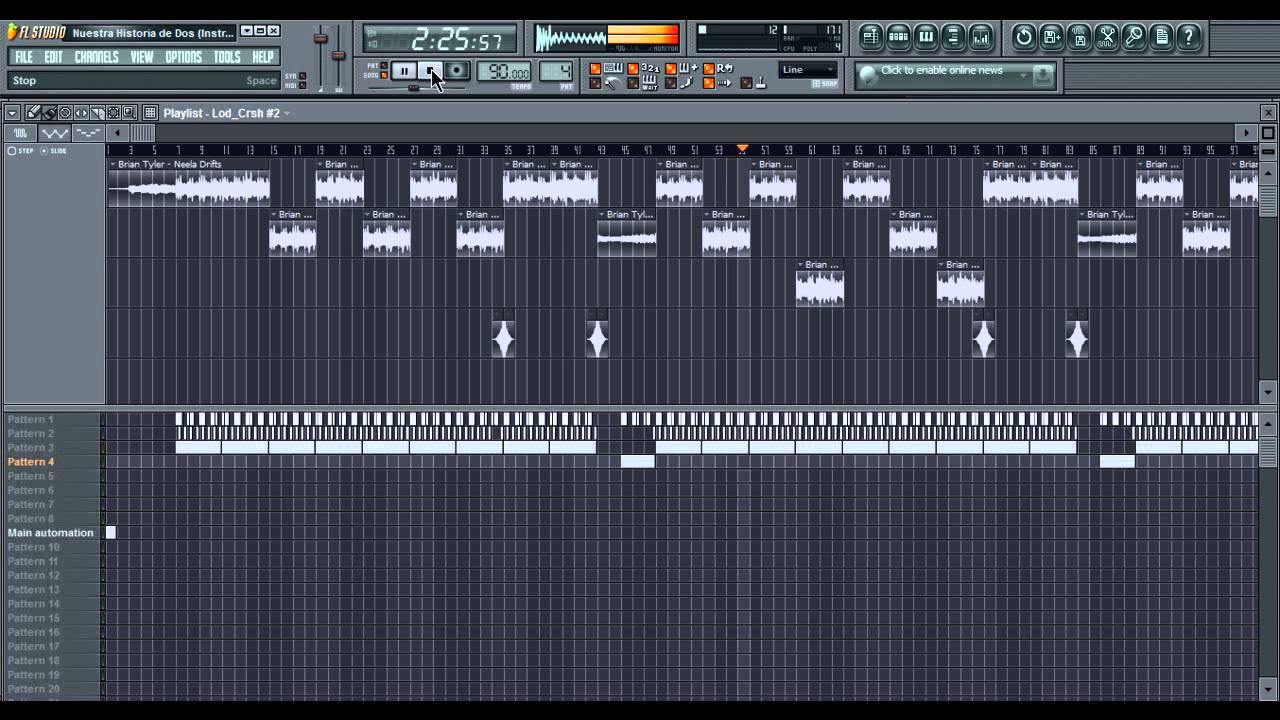The height and width of the screenshot is (720, 1280).
Task: Open the Brian Tyler - Neela Drifts clip menu
Action: (113, 164)
